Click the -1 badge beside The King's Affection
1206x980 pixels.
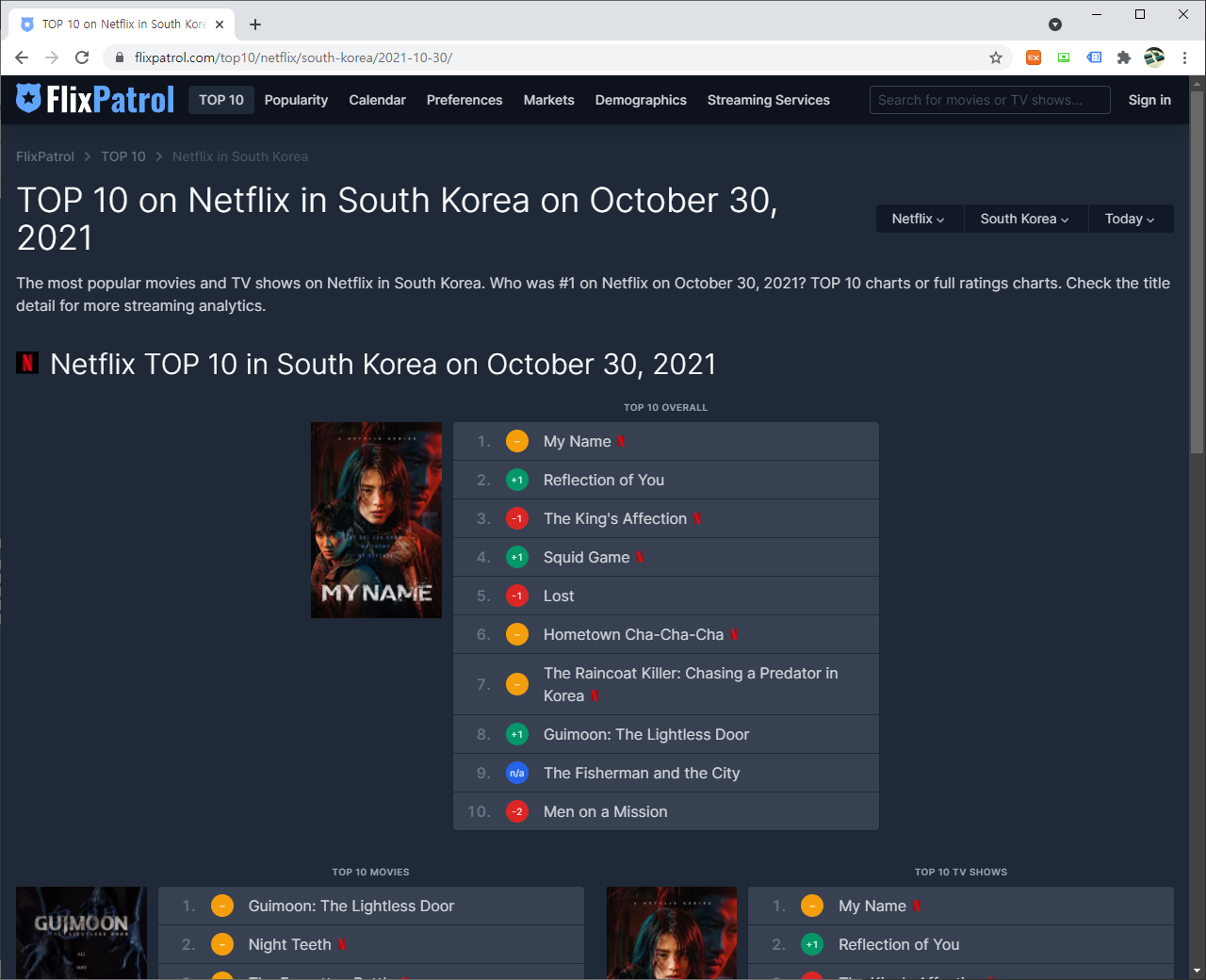coord(517,518)
